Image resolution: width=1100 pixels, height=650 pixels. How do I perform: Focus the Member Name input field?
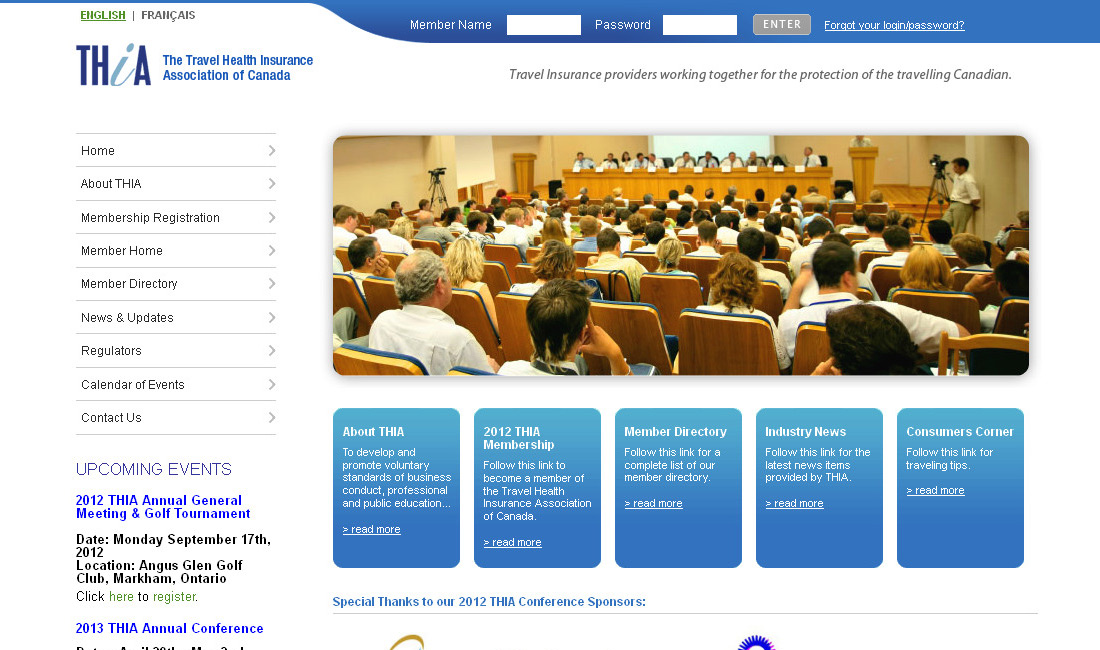pyautogui.click(x=544, y=25)
